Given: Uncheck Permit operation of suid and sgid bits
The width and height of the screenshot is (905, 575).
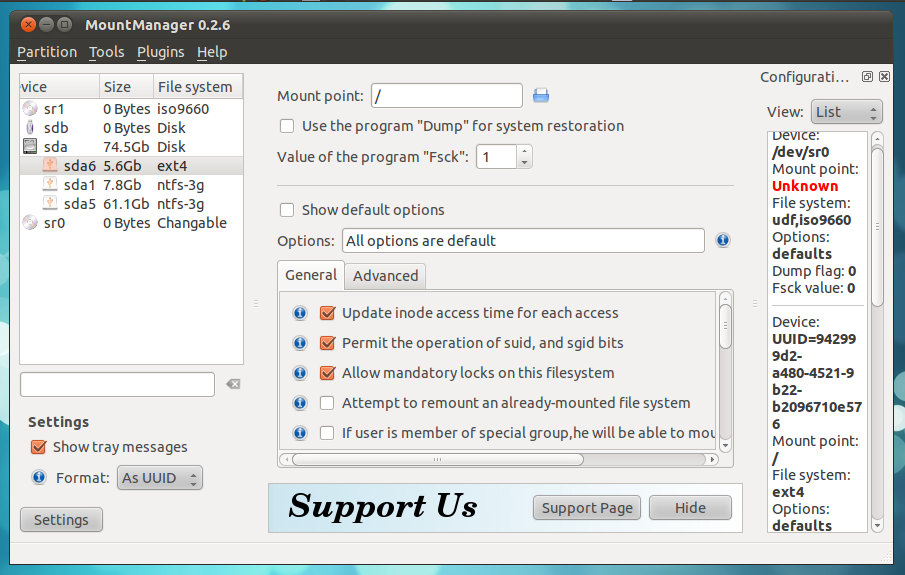Looking at the screenshot, I should coord(327,343).
